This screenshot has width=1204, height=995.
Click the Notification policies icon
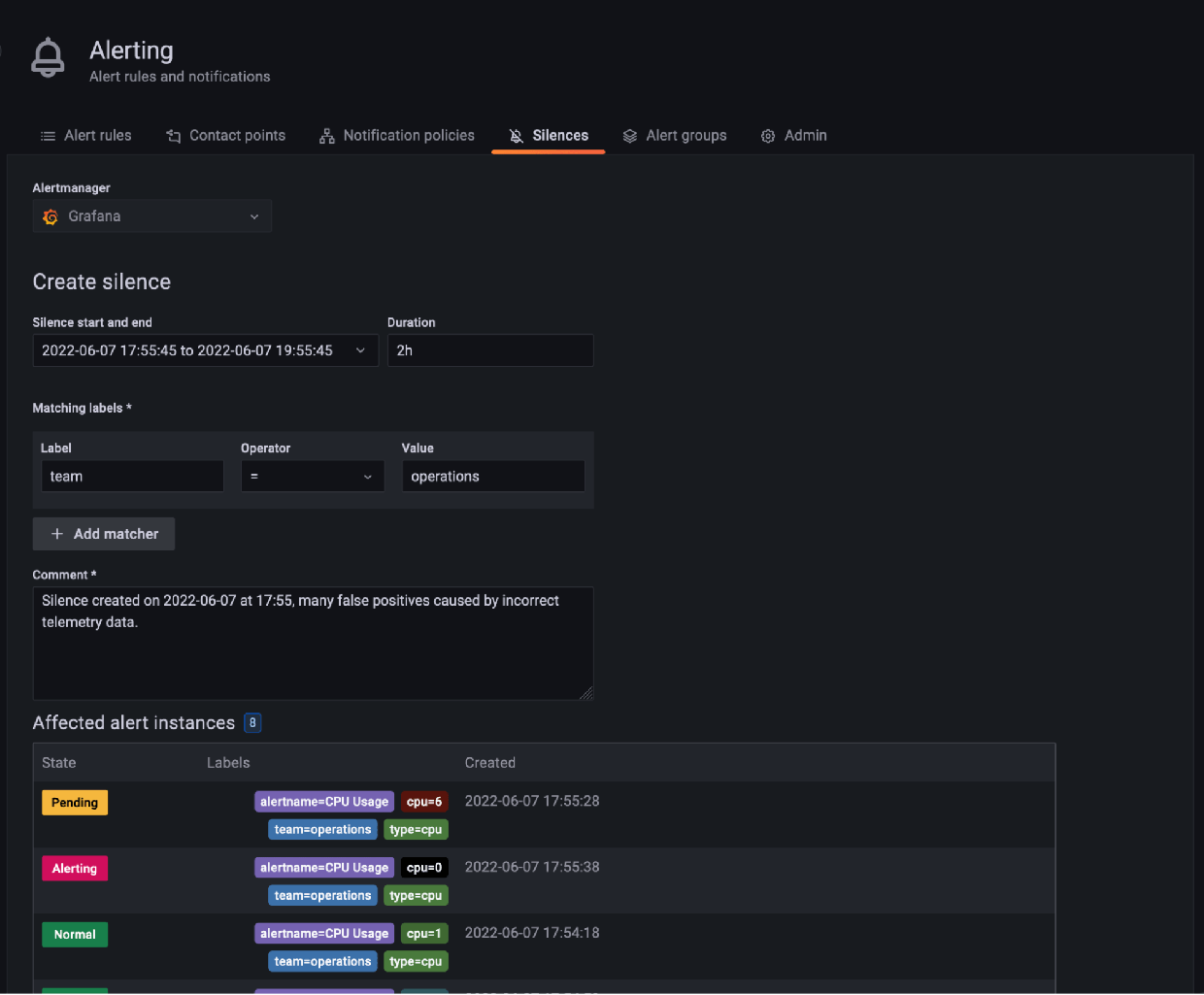point(326,135)
